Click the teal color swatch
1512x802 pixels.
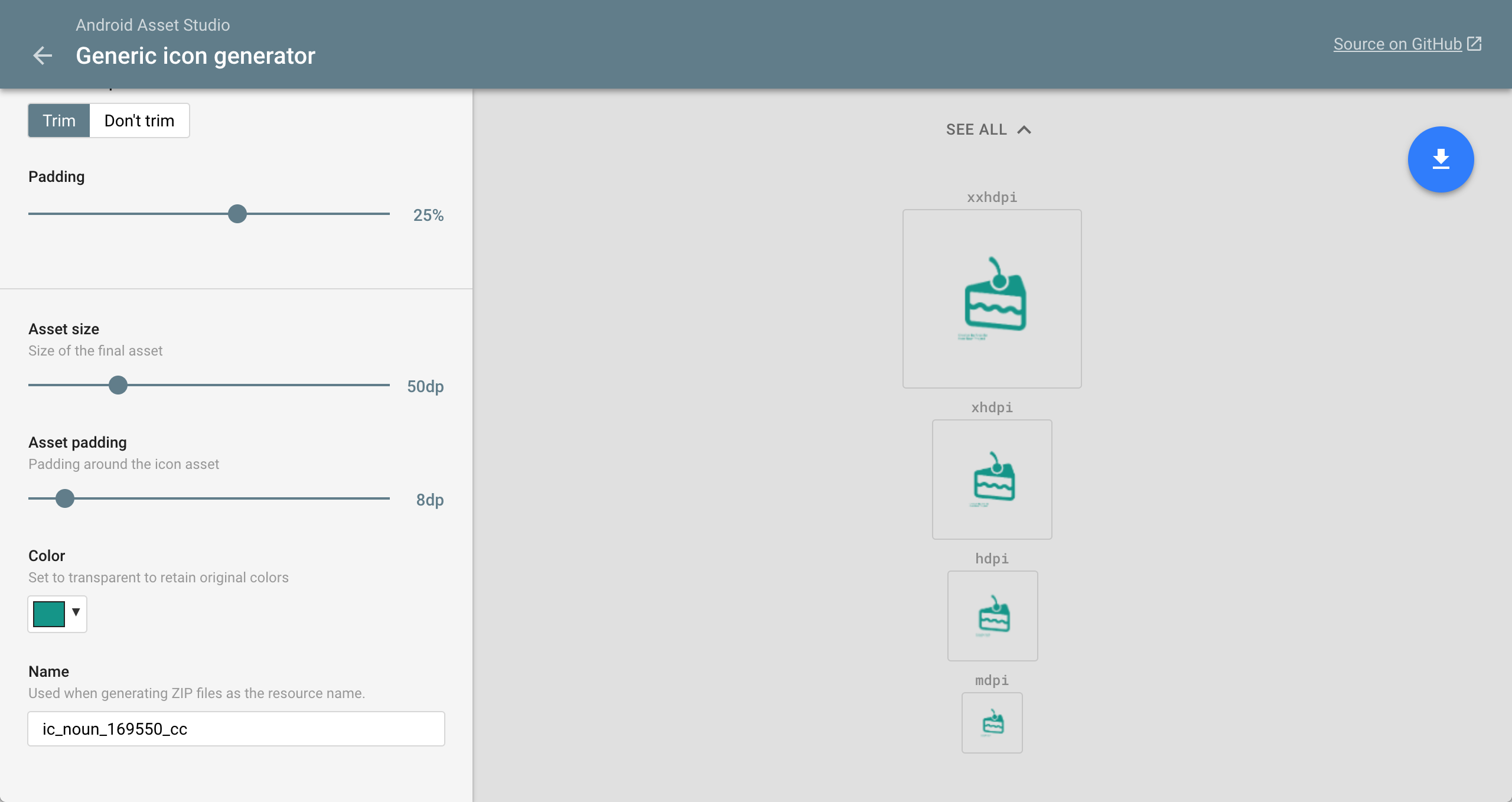tap(49, 614)
